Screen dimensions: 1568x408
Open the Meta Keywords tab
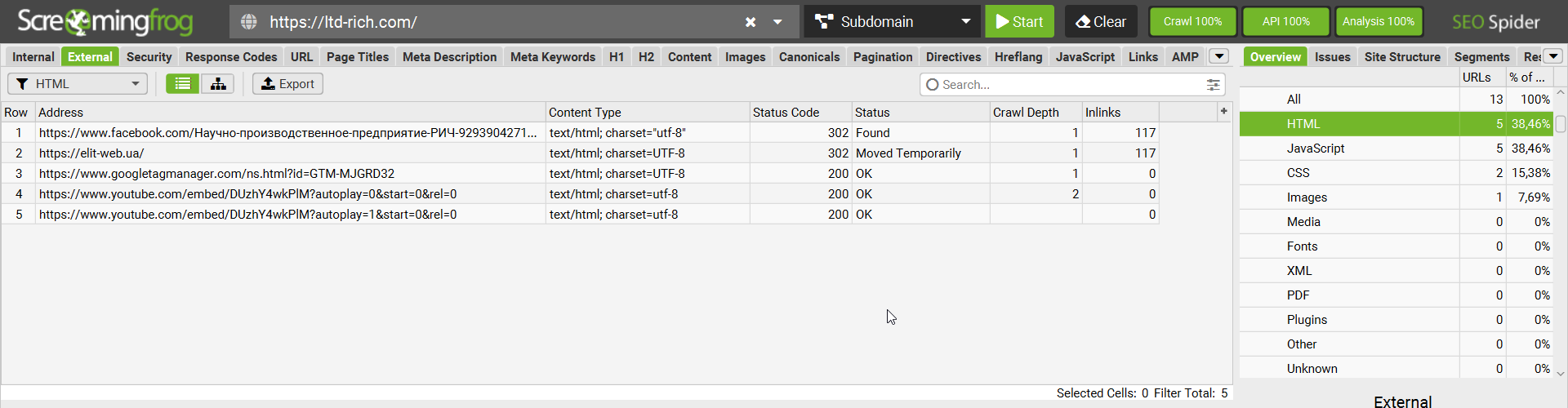point(553,56)
